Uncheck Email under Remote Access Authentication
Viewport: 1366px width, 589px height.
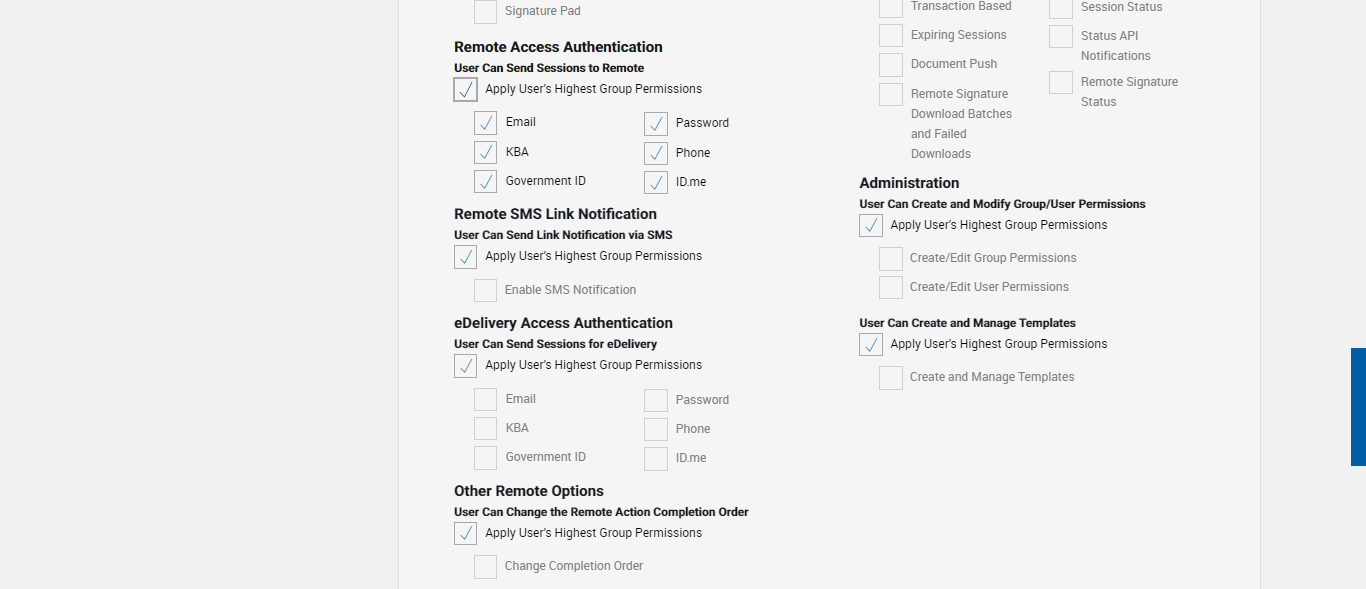pyautogui.click(x=486, y=123)
